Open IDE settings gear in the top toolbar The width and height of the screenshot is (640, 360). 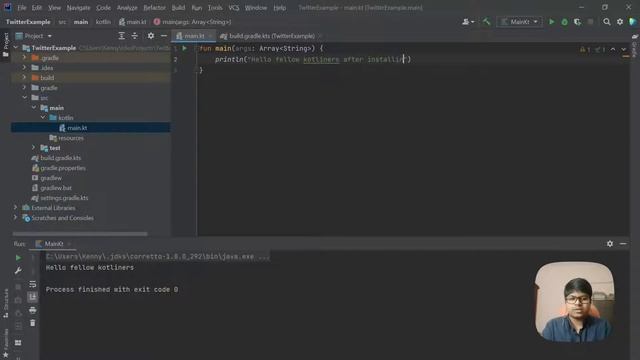pyautogui.click(x=620, y=22)
